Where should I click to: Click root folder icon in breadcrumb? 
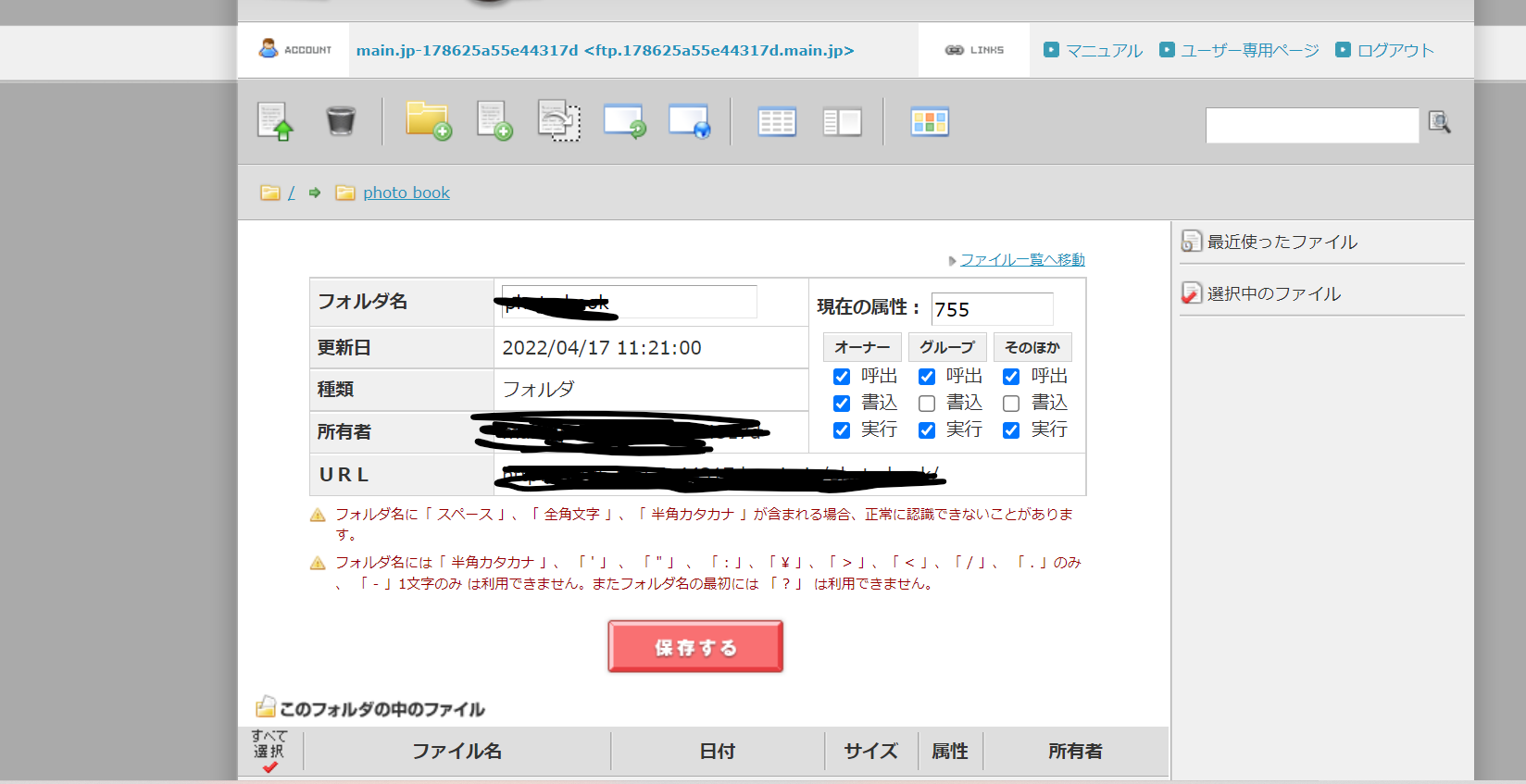(270, 193)
